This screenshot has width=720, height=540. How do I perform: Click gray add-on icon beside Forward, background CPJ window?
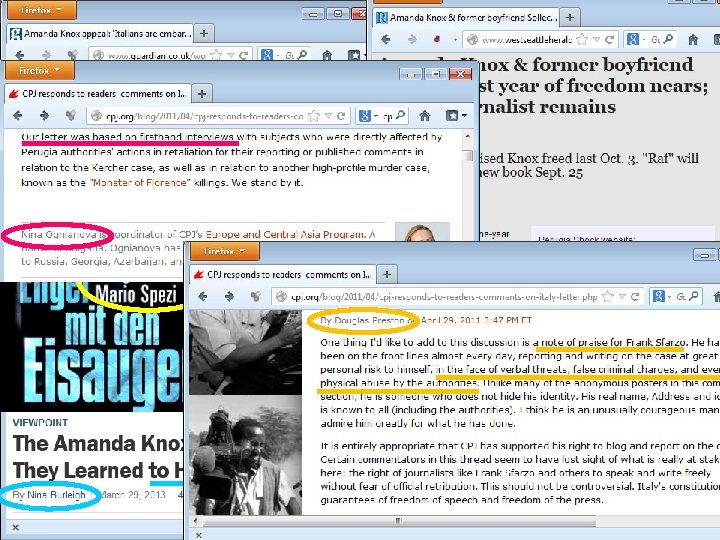(x=70, y=116)
